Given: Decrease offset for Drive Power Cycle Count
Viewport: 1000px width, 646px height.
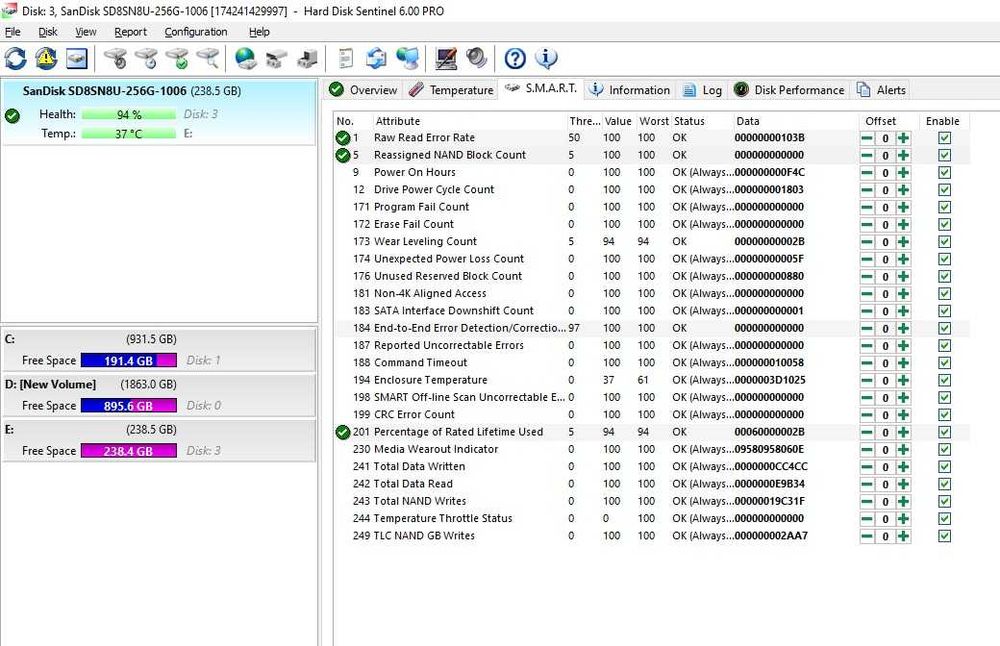Looking at the screenshot, I should (x=867, y=190).
